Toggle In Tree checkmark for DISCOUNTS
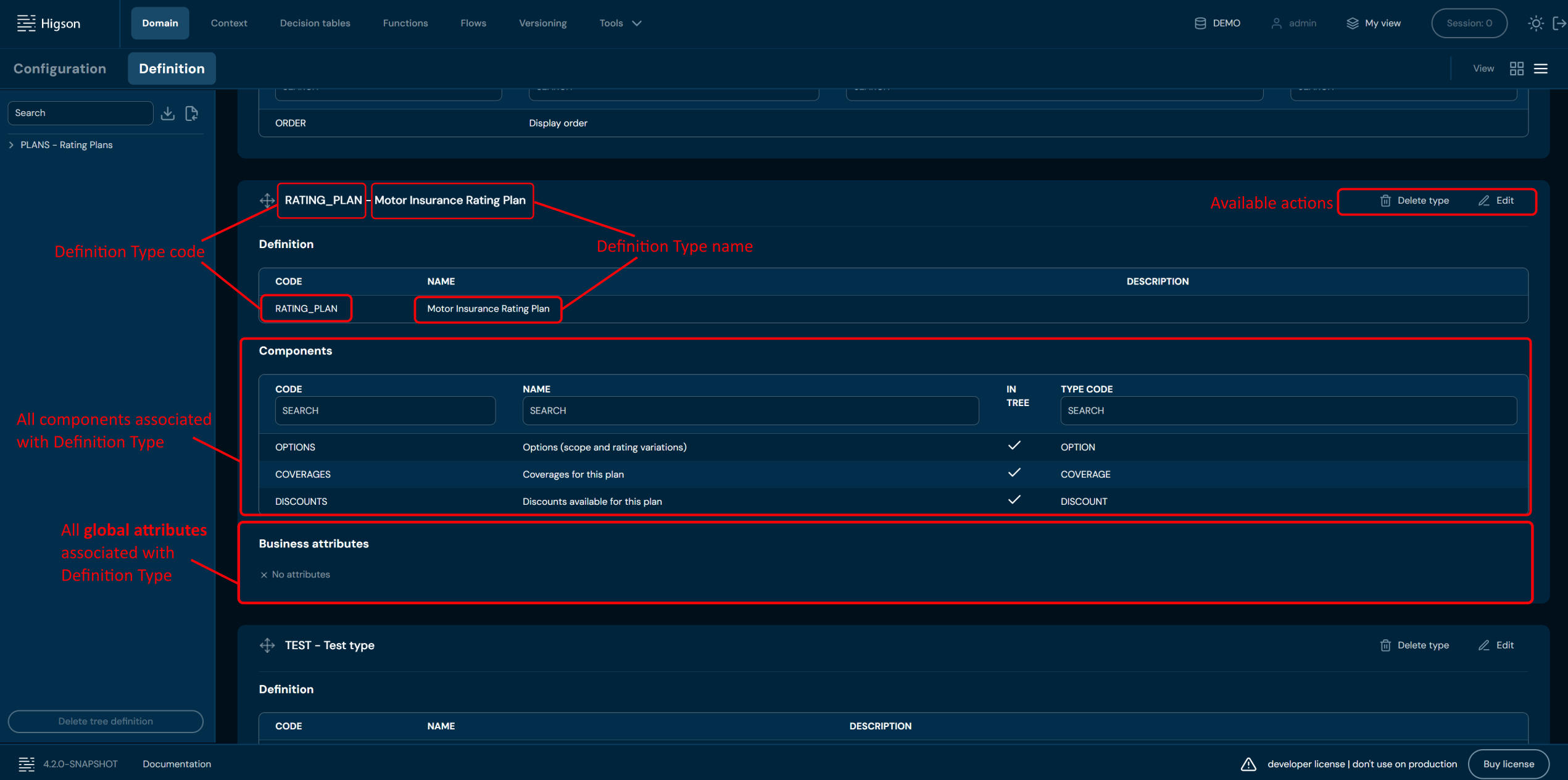The height and width of the screenshot is (780, 1568). coord(1014,500)
